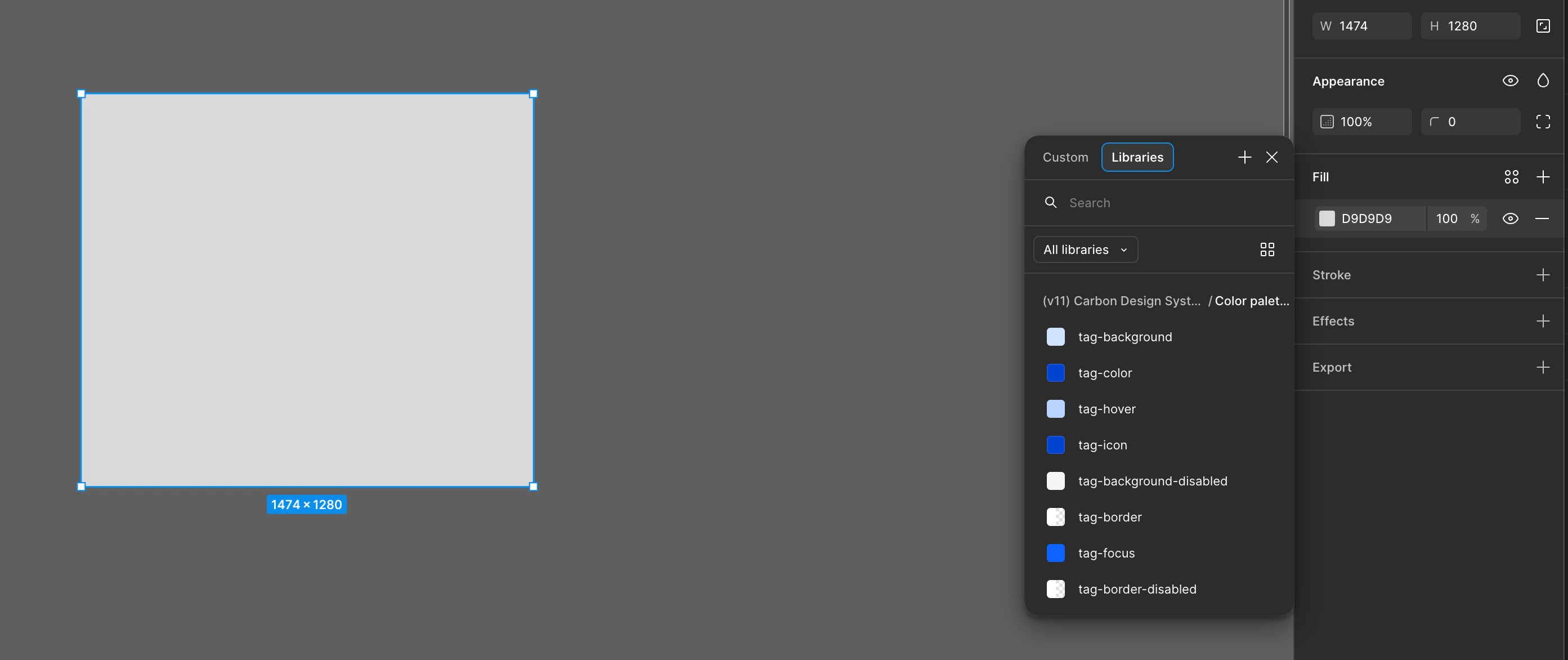Click the 1474 × 1280 size label

point(306,505)
